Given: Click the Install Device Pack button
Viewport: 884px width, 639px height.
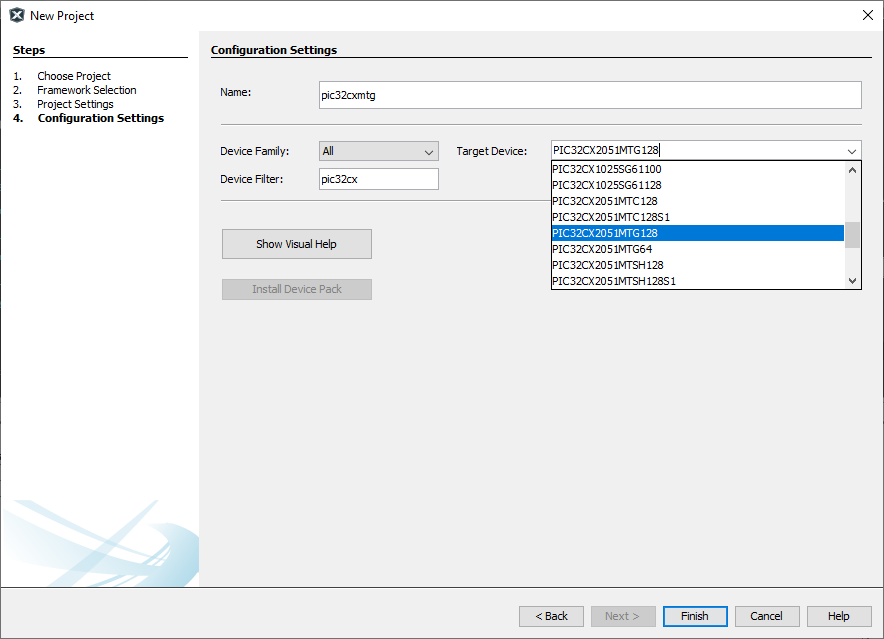Looking at the screenshot, I should [x=297, y=289].
